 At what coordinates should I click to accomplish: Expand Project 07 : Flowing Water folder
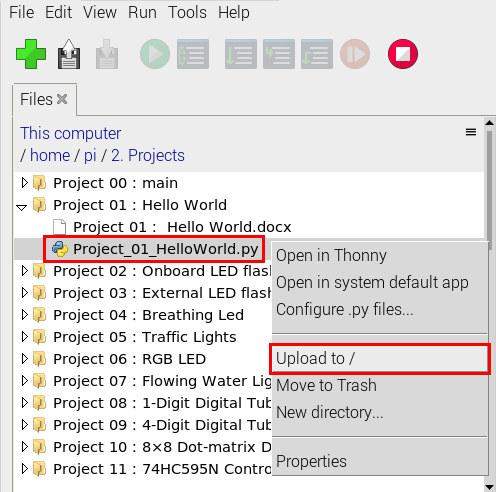tap(24, 381)
